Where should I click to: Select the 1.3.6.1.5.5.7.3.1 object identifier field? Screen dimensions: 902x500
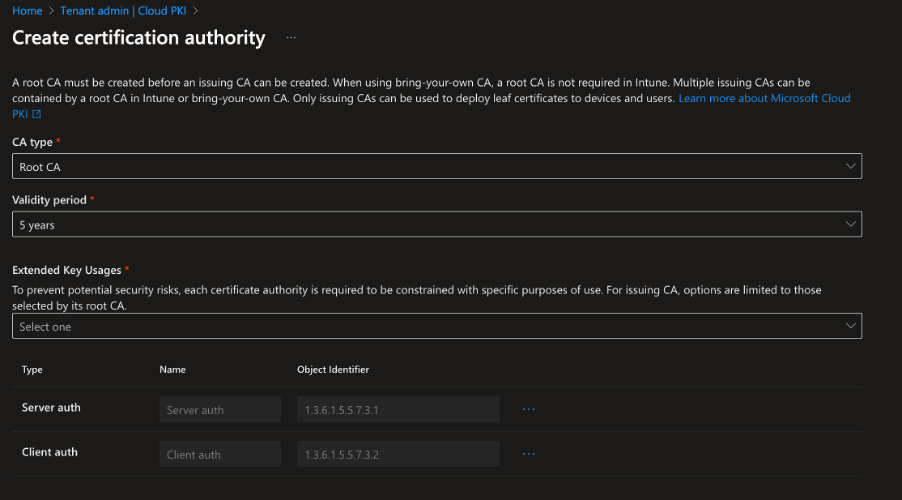click(398, 409)
